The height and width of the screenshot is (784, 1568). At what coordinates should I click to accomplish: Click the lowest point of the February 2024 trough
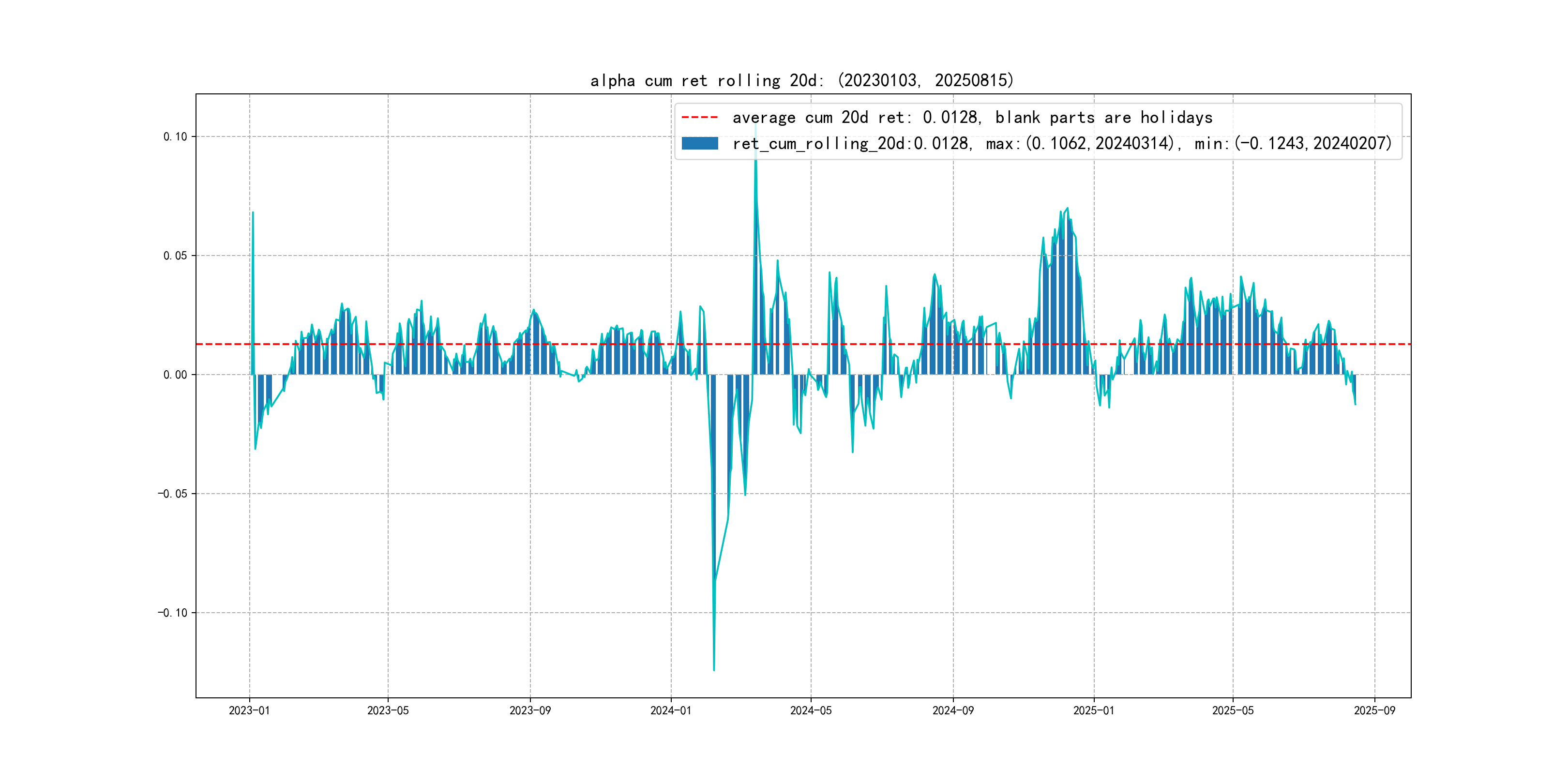coord(714,670)
